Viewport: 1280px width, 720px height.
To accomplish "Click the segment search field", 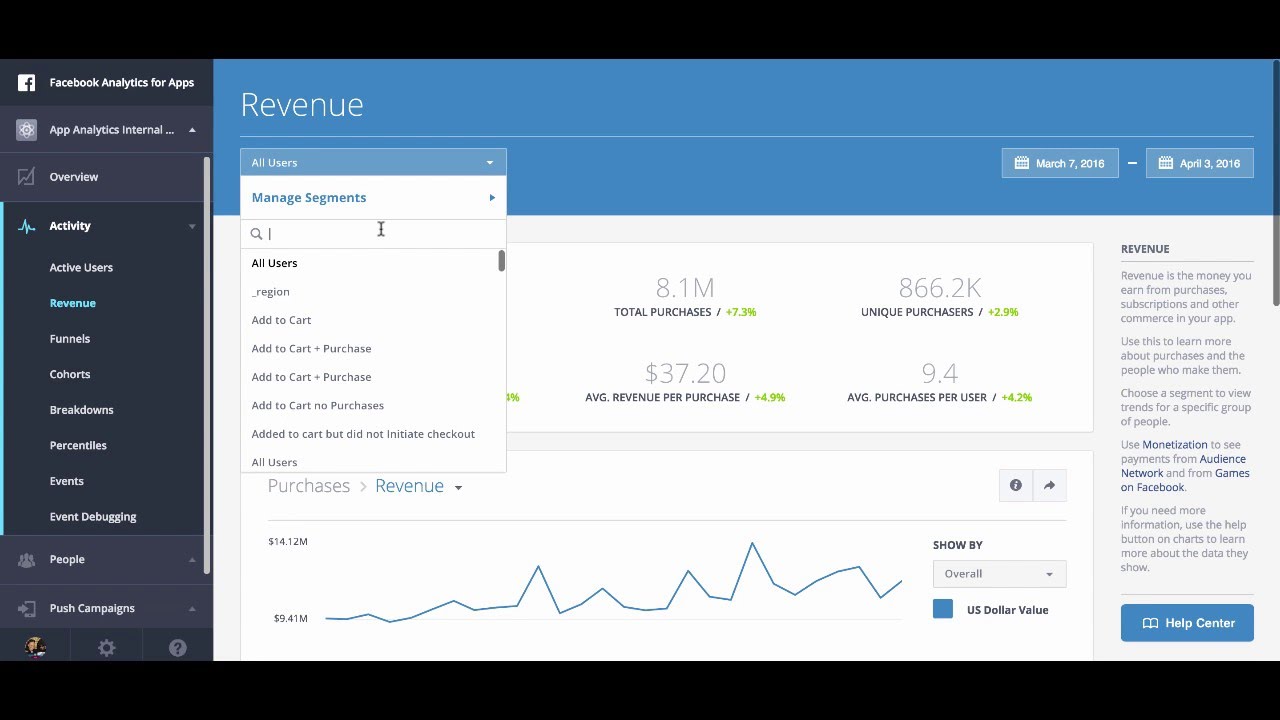I will 373,233.
